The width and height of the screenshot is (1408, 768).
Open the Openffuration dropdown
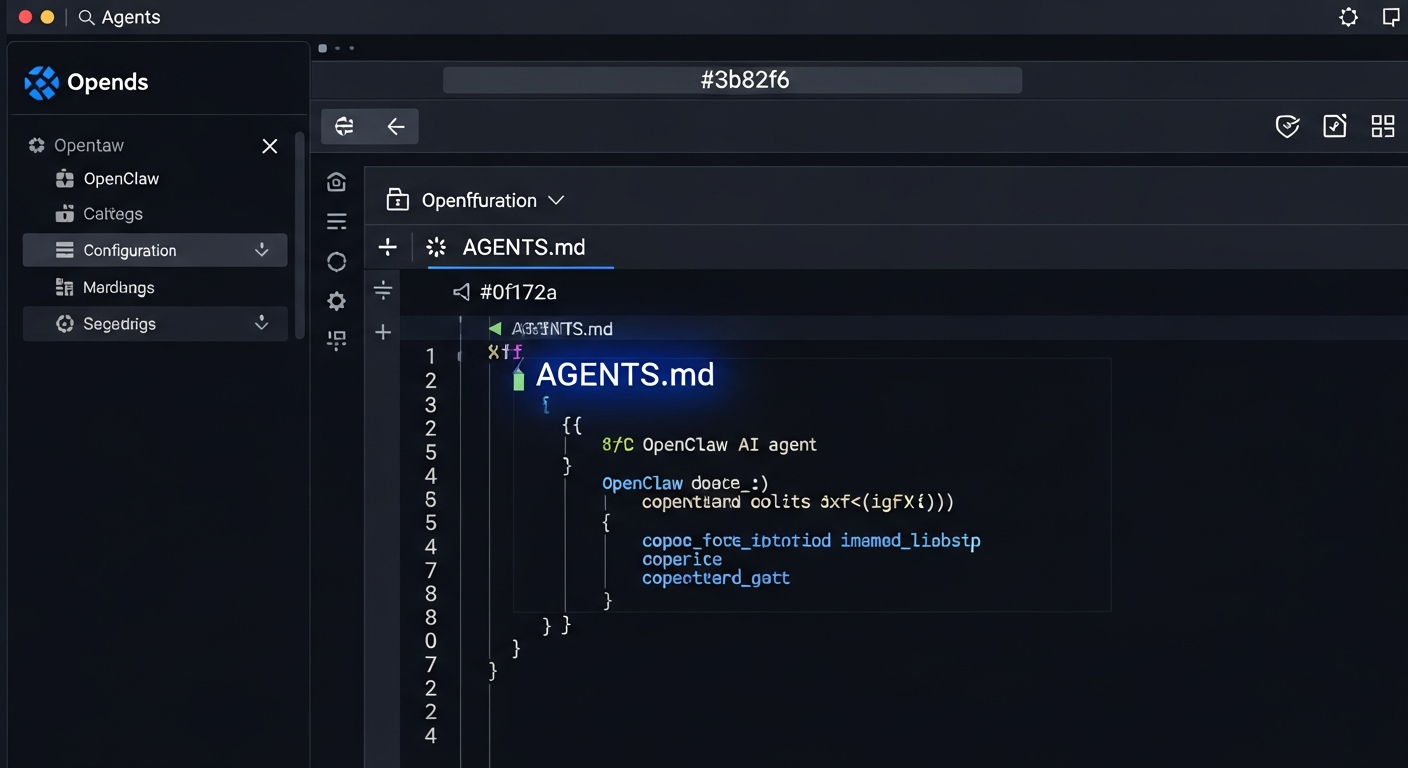556,200
